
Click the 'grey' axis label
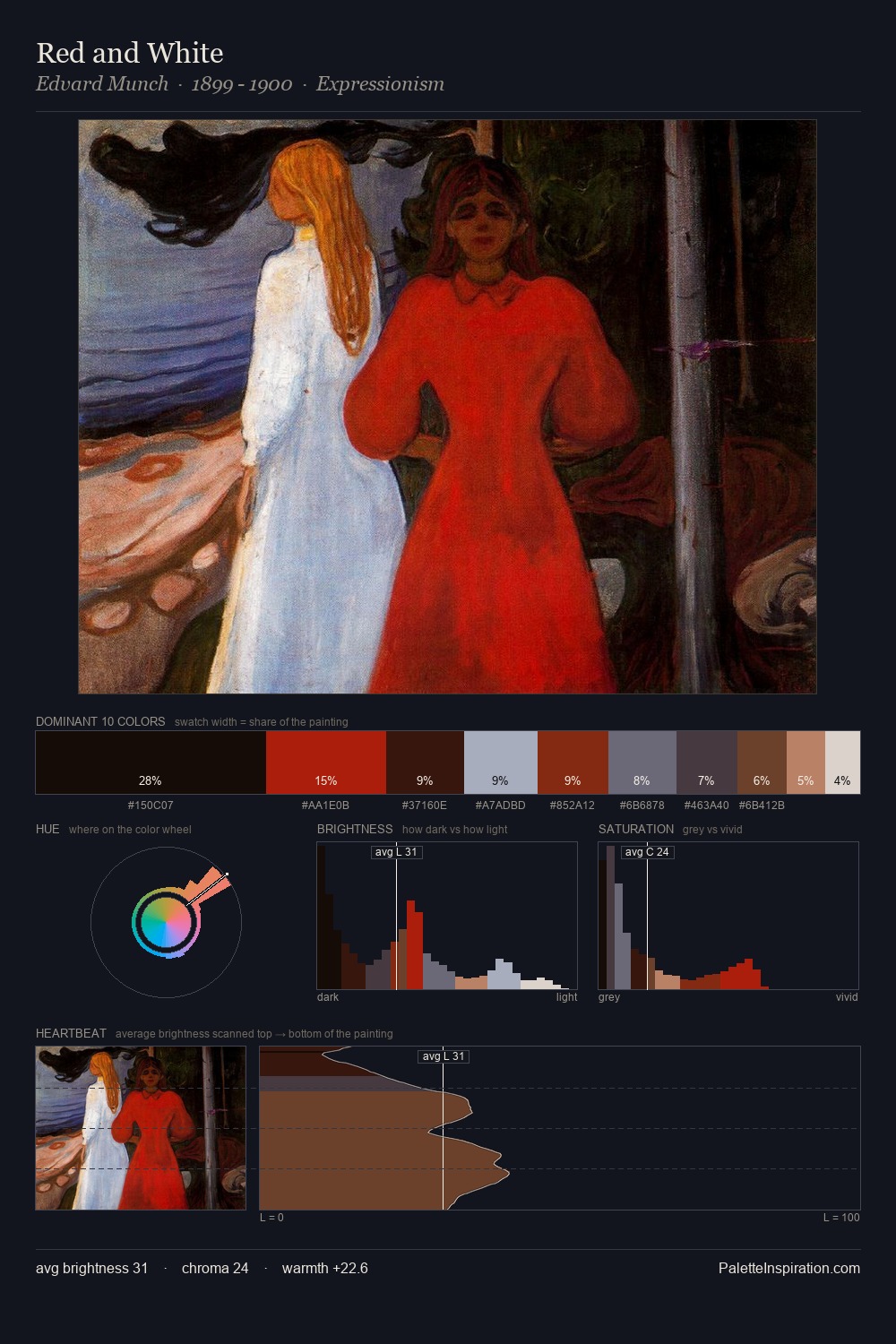[x=609, y=997]
